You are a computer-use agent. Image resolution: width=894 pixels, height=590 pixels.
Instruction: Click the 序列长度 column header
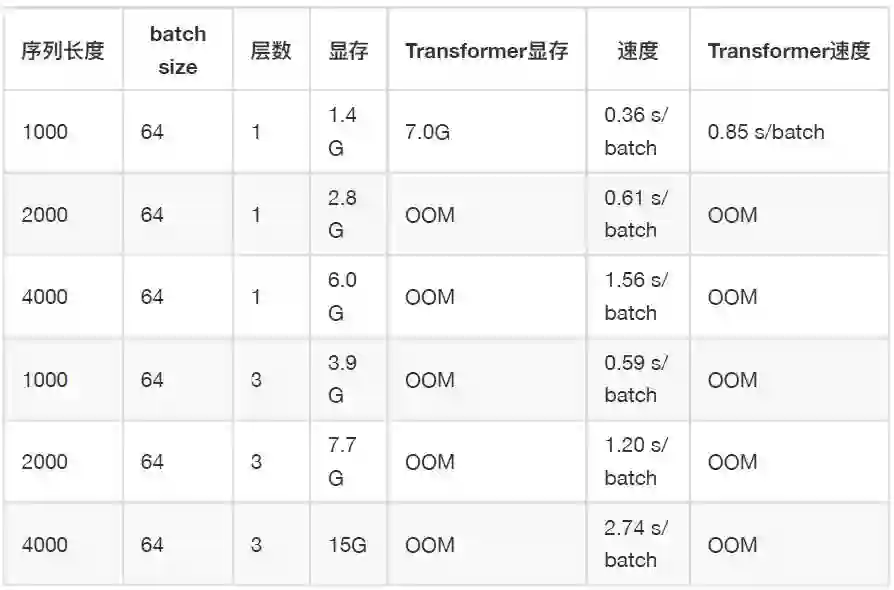(63, 51)
